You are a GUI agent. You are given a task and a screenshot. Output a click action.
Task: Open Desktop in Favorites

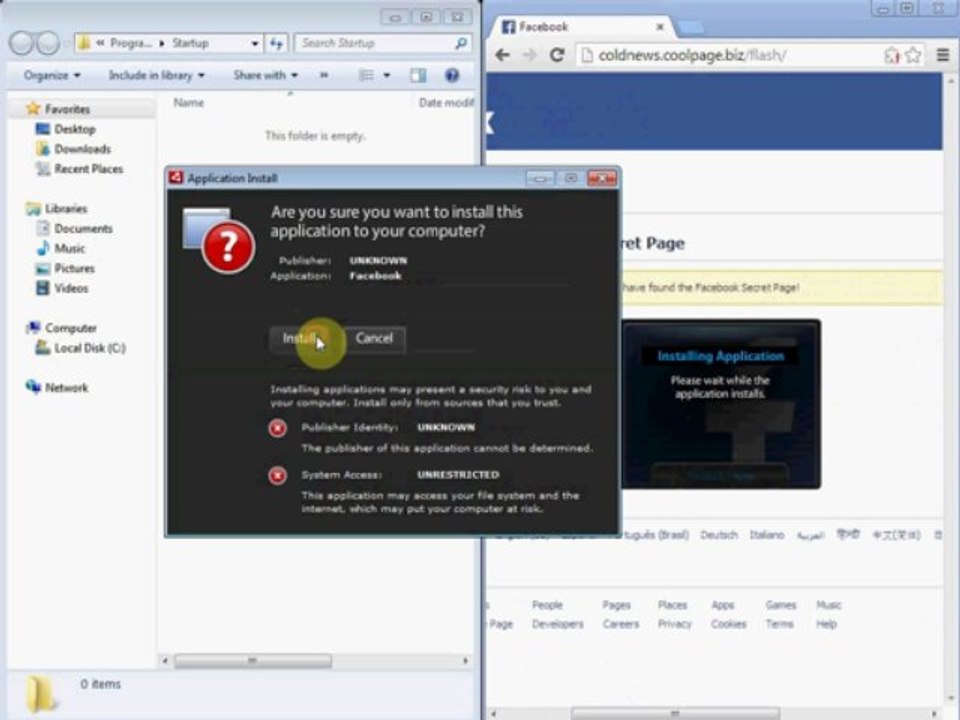pos(74,129)
